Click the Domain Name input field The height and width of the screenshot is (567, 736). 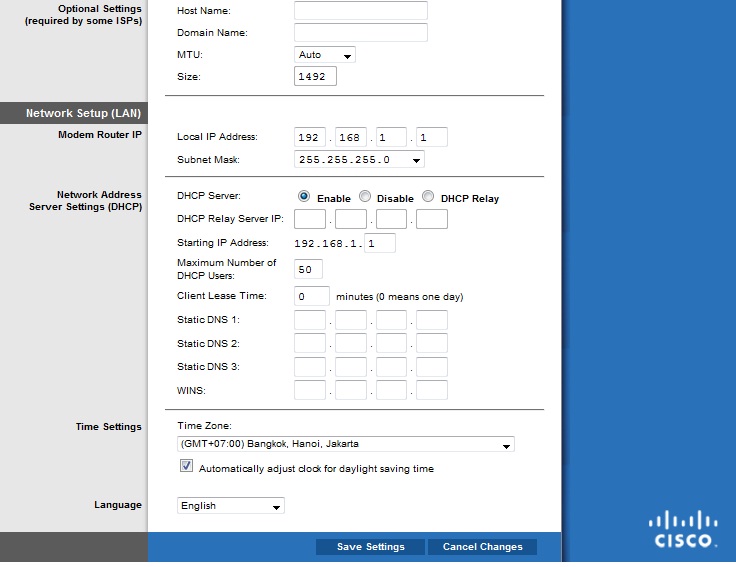point(360,32)
